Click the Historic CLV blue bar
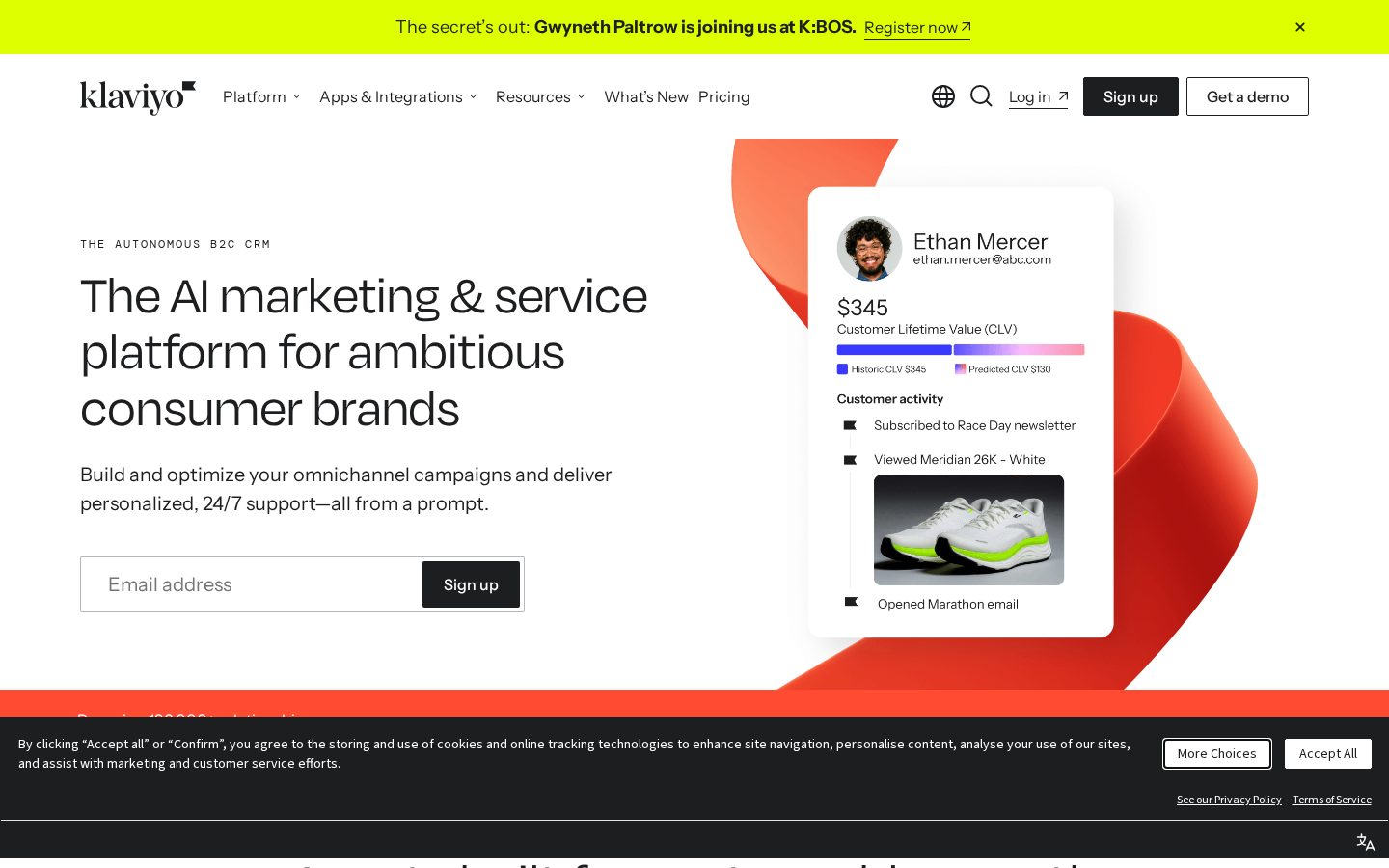Image resolution: width=1389 pixels, height=868 pixels. [894, 350]
